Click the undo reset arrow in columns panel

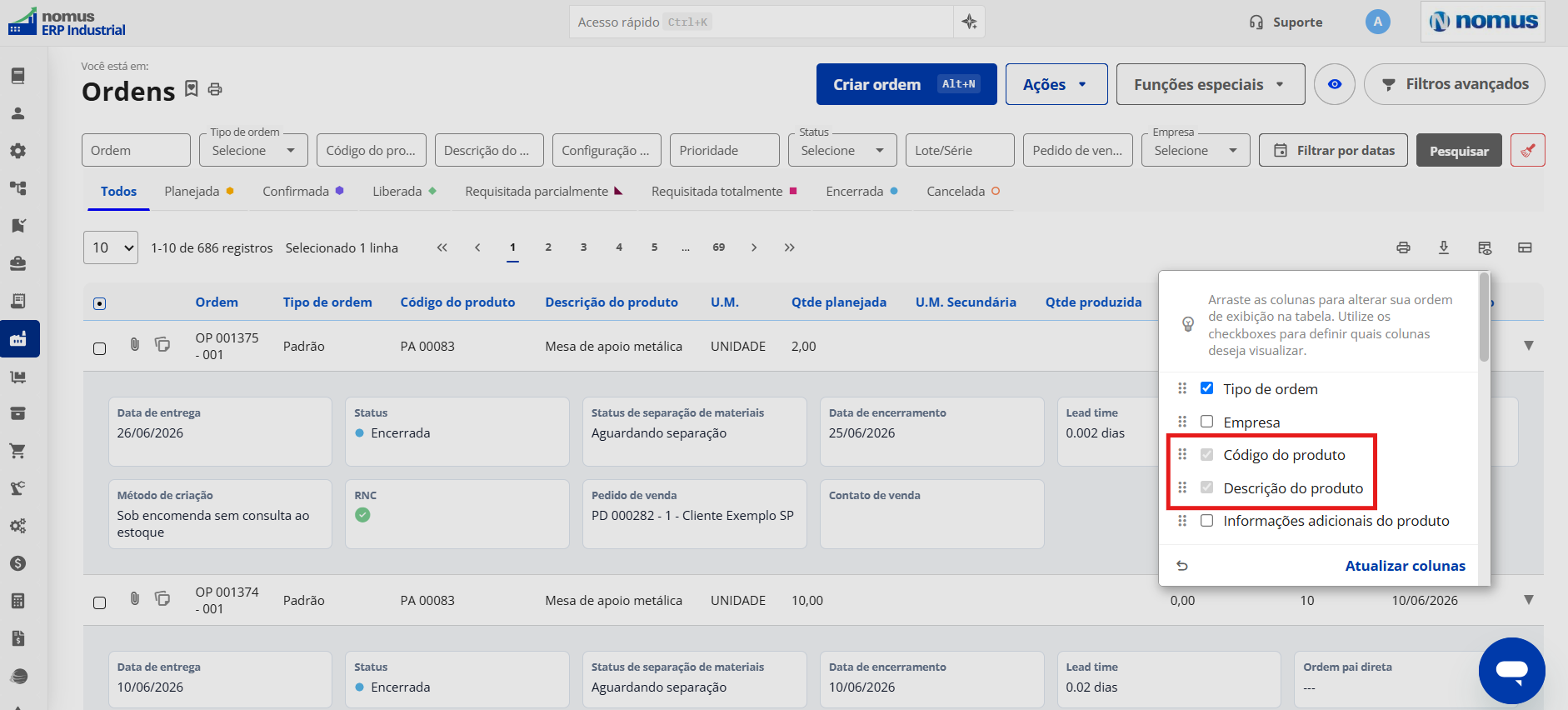click(1182, 566)
